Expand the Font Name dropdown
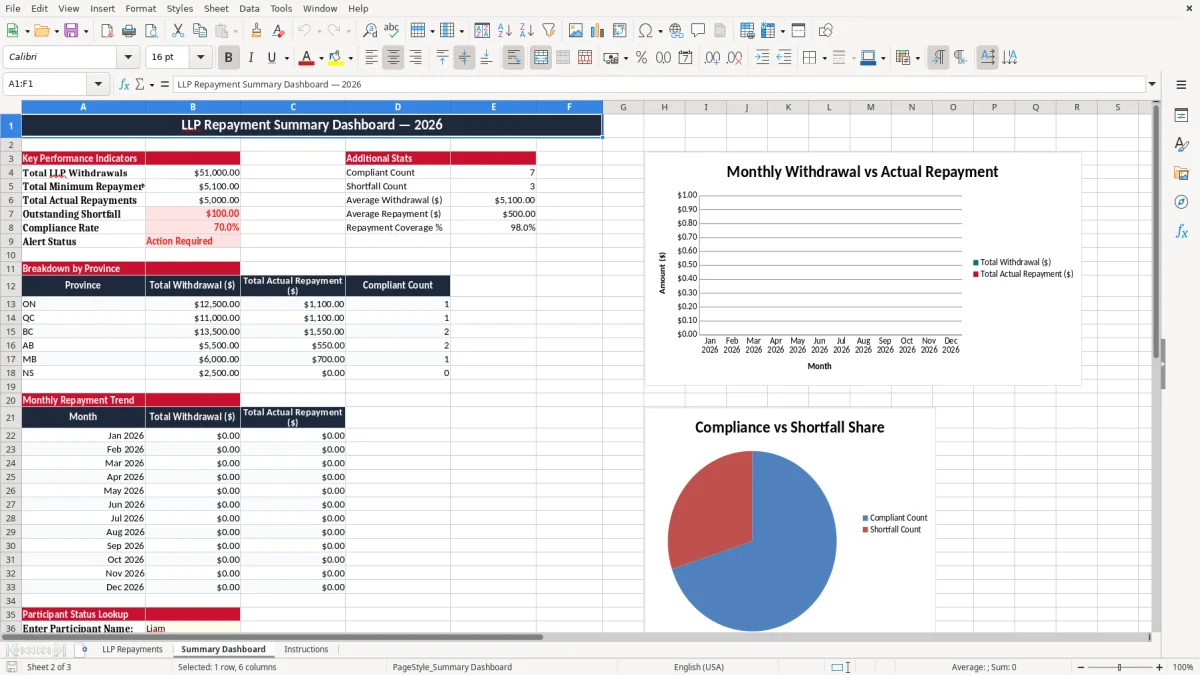The image size is (1200, 675). tap(127, 58)
